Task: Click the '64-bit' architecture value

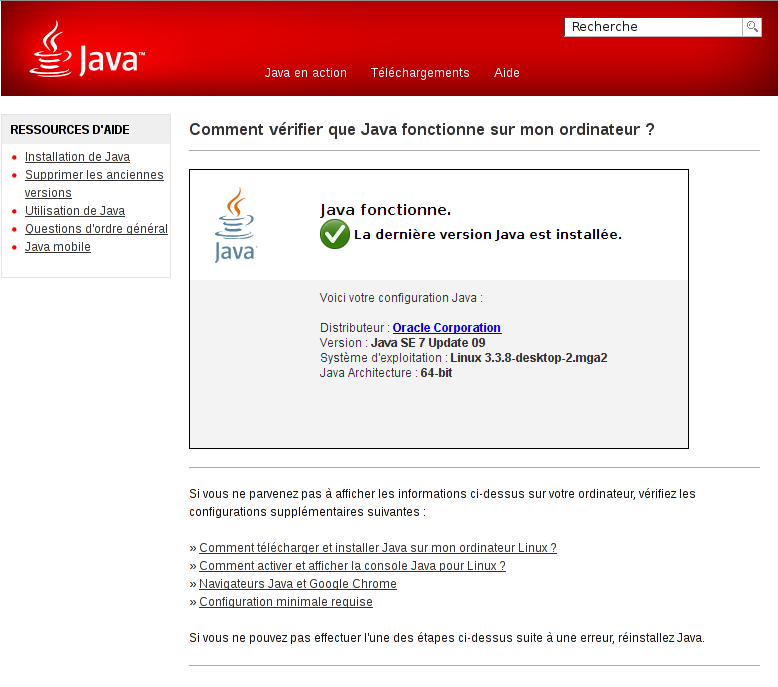Action: pyautogui.click(x=436, y=373)
